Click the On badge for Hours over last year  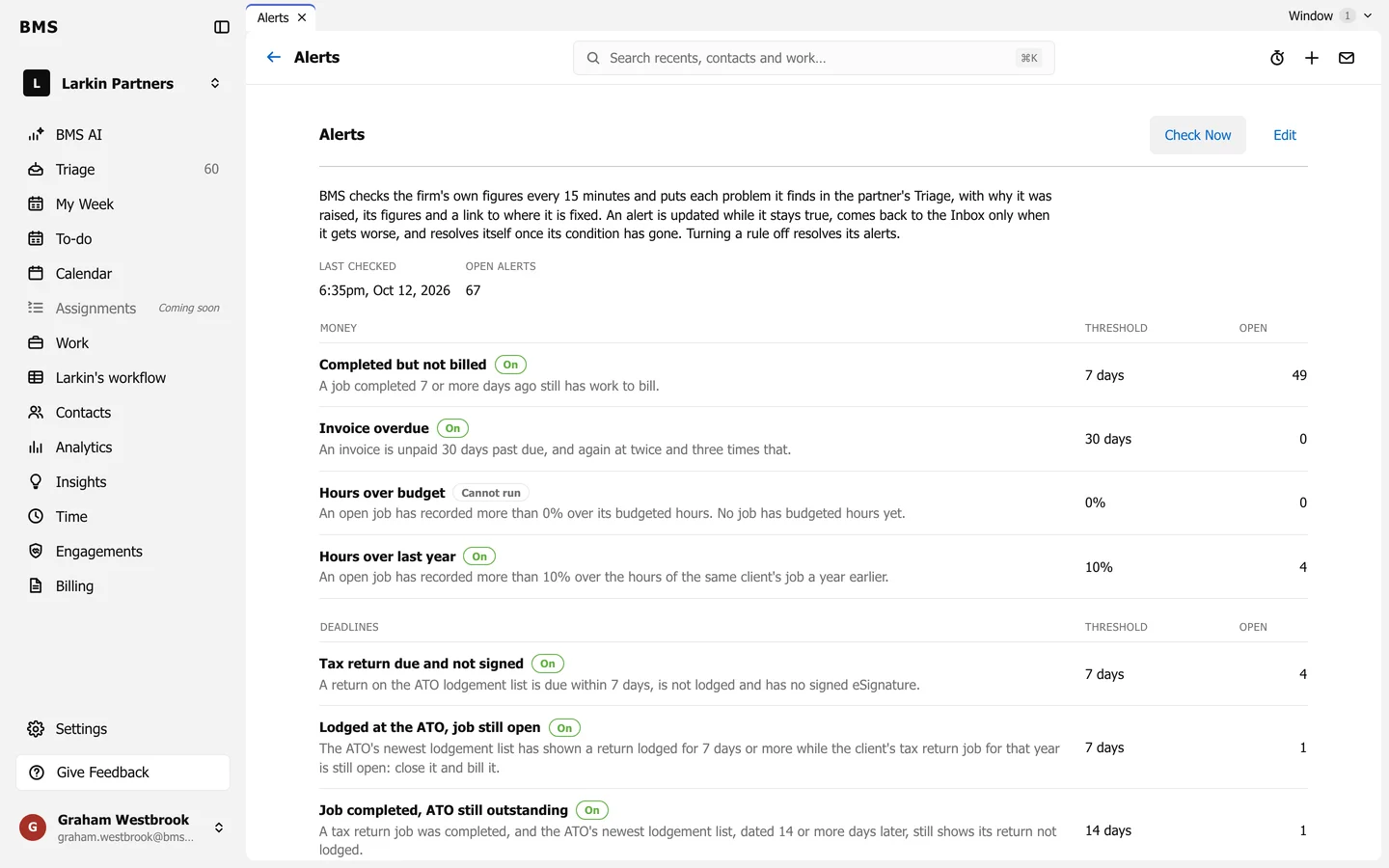pos(479,556)
